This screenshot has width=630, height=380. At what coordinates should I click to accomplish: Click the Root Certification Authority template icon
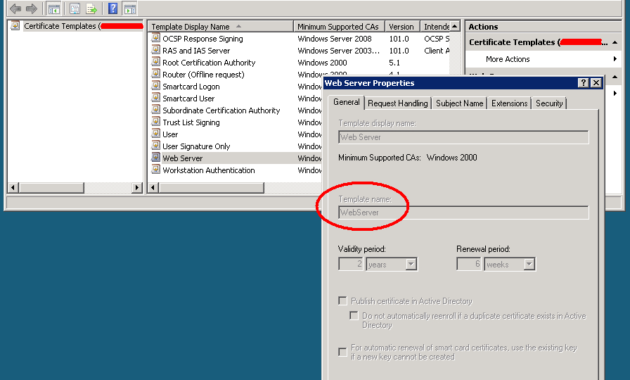click(155, 62)
